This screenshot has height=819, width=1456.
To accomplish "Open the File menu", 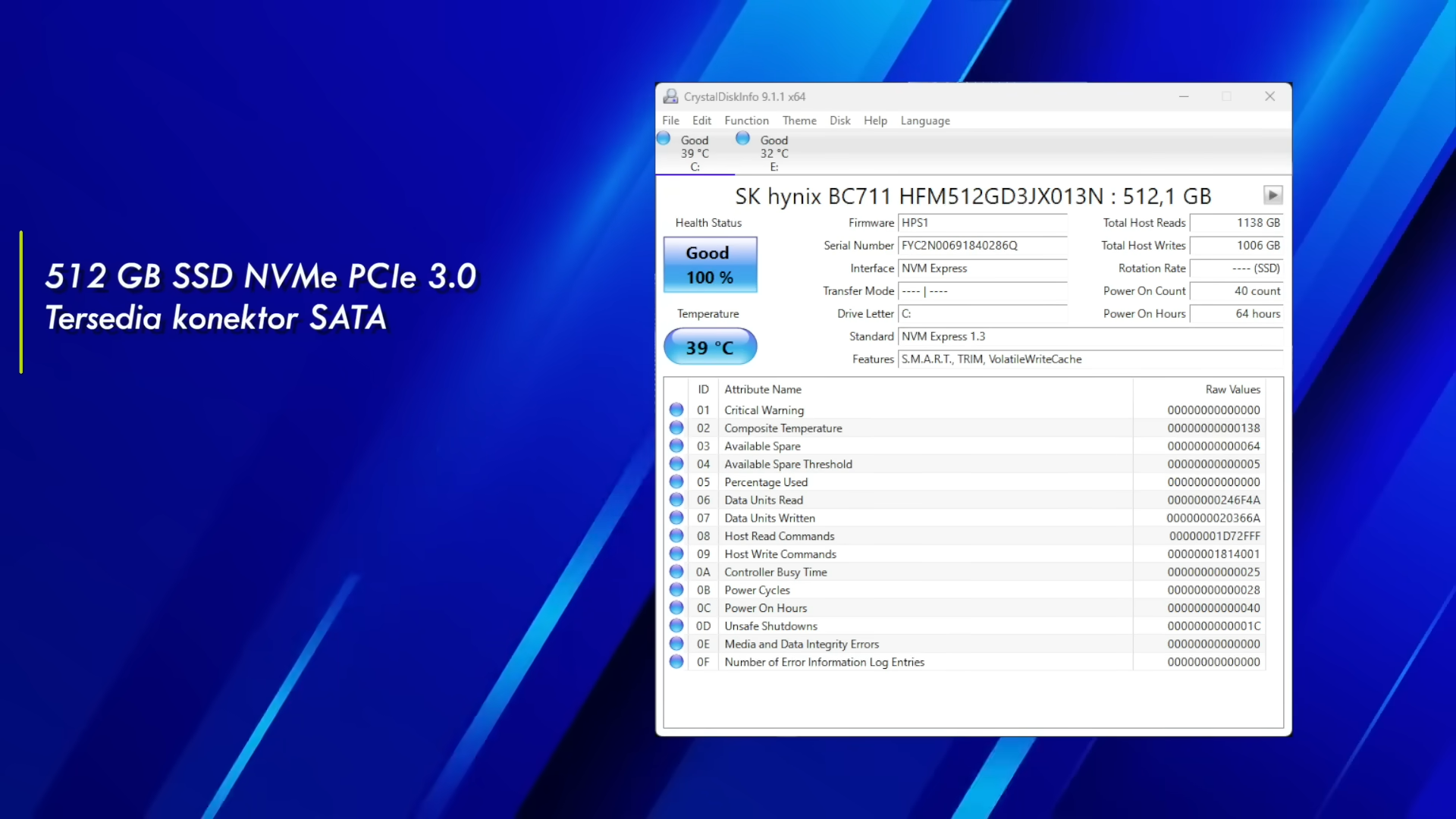I will [670, 121].
